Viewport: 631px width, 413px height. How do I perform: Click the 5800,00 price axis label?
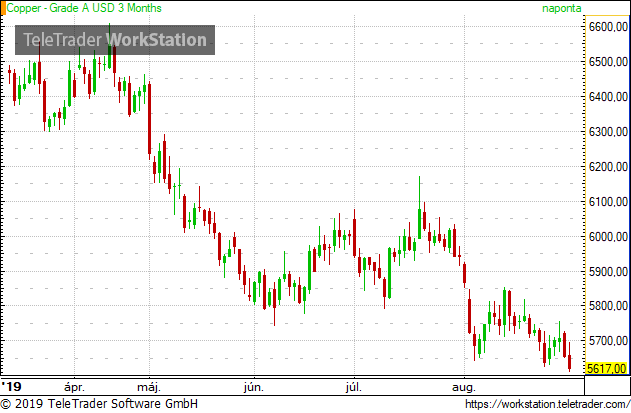coord(608,306)
